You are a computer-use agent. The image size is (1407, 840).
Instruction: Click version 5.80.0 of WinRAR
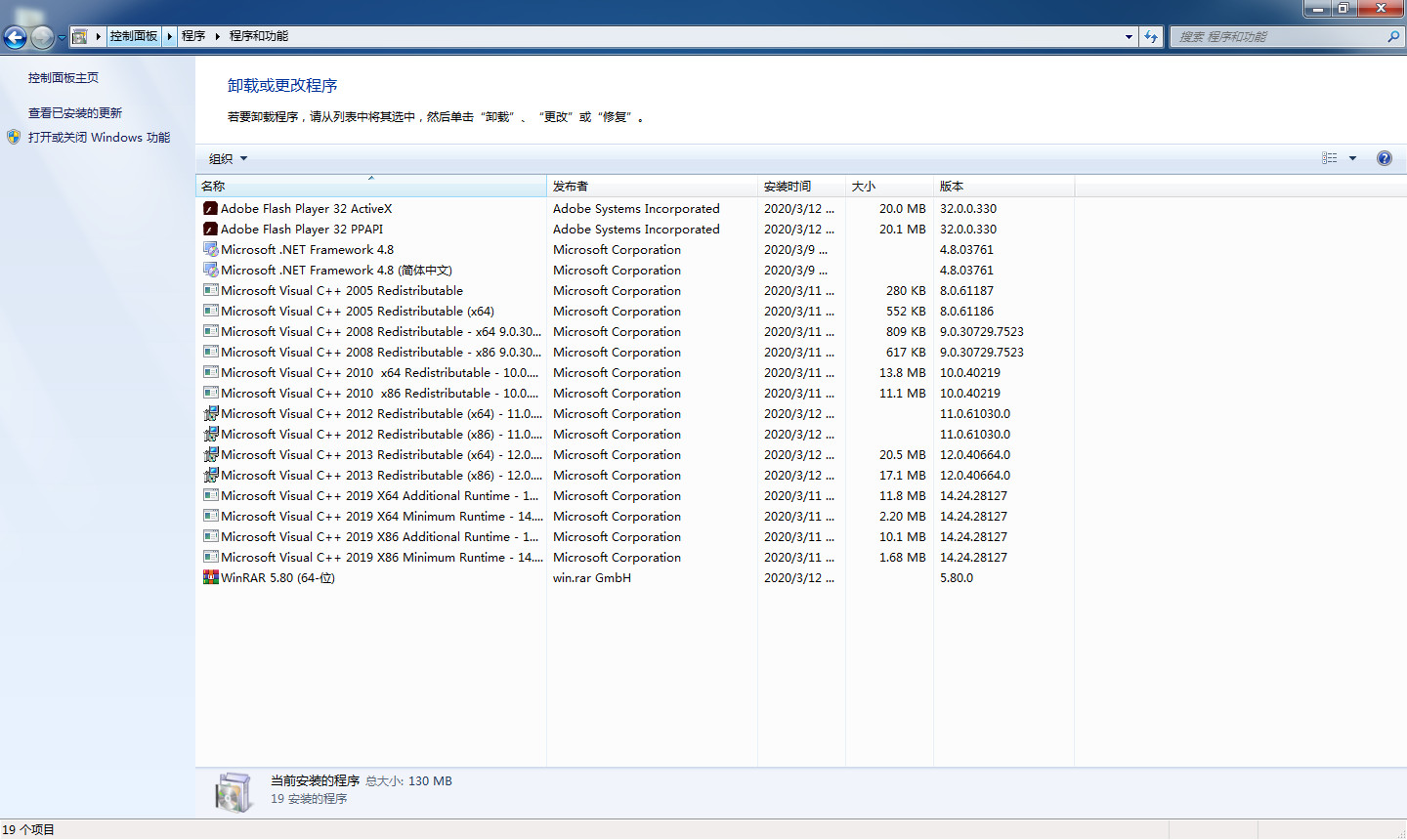957,577
